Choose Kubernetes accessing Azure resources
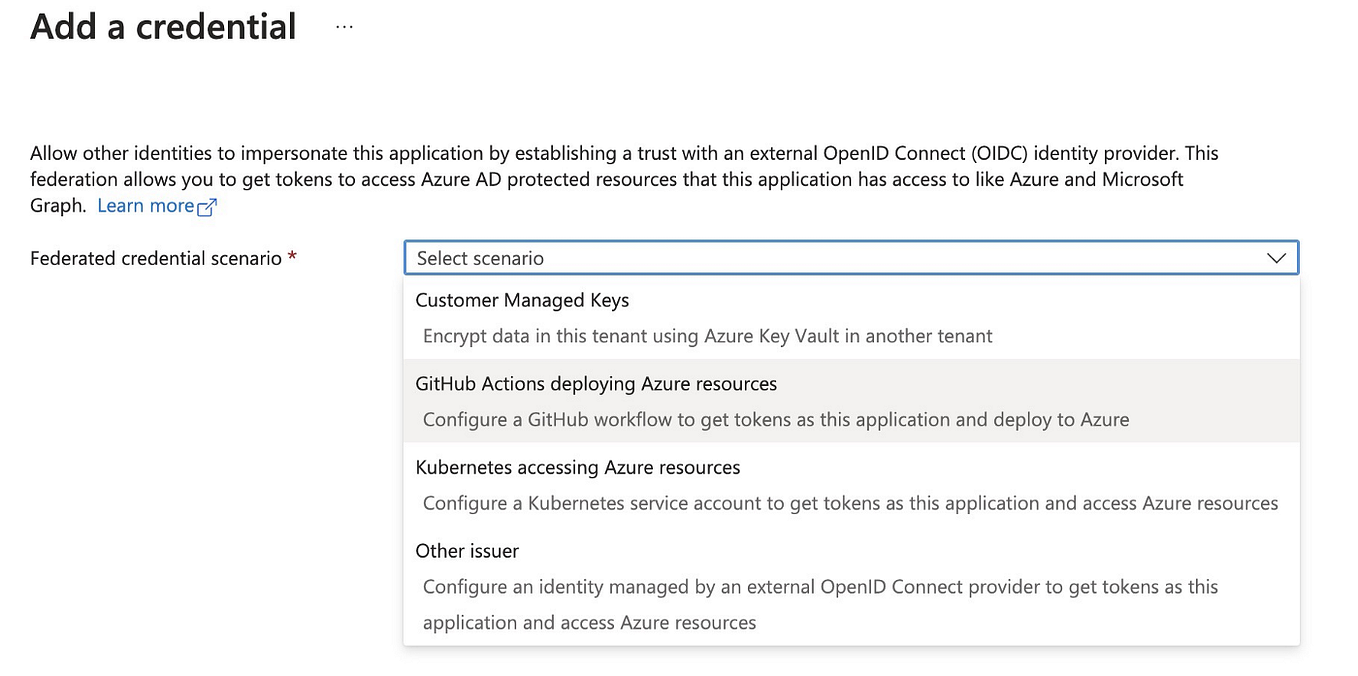 click(x=578, y=467)
